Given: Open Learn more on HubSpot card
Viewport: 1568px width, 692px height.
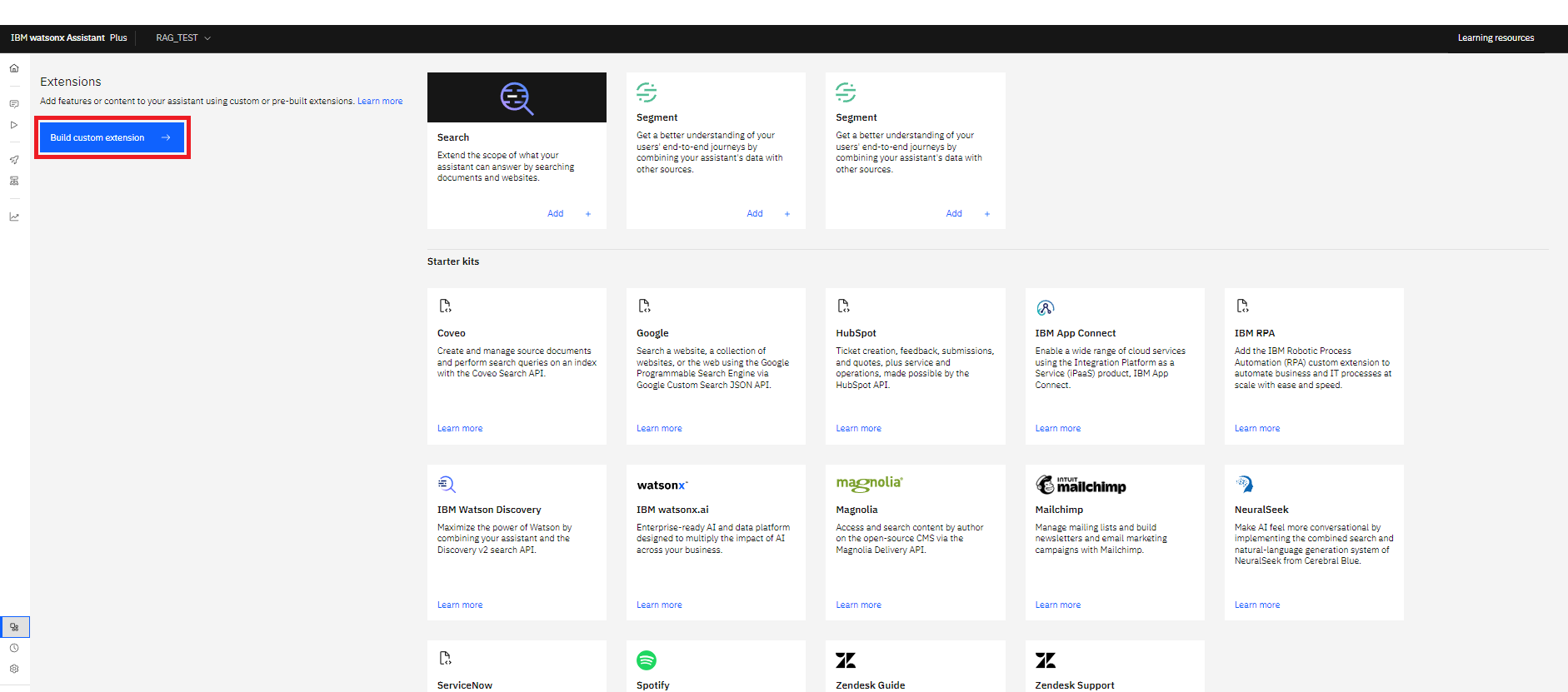Looking at the screenshot, I should (x=858, y=429).
